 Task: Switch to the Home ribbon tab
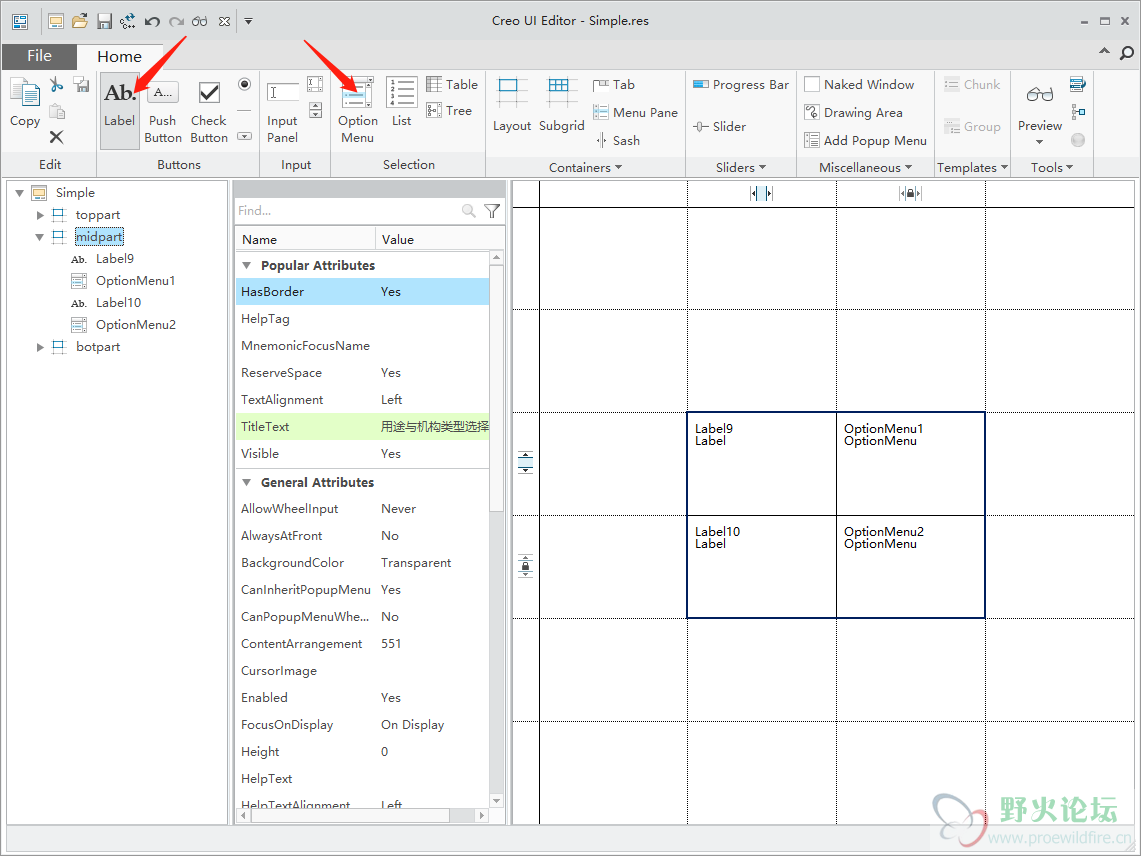119,56
